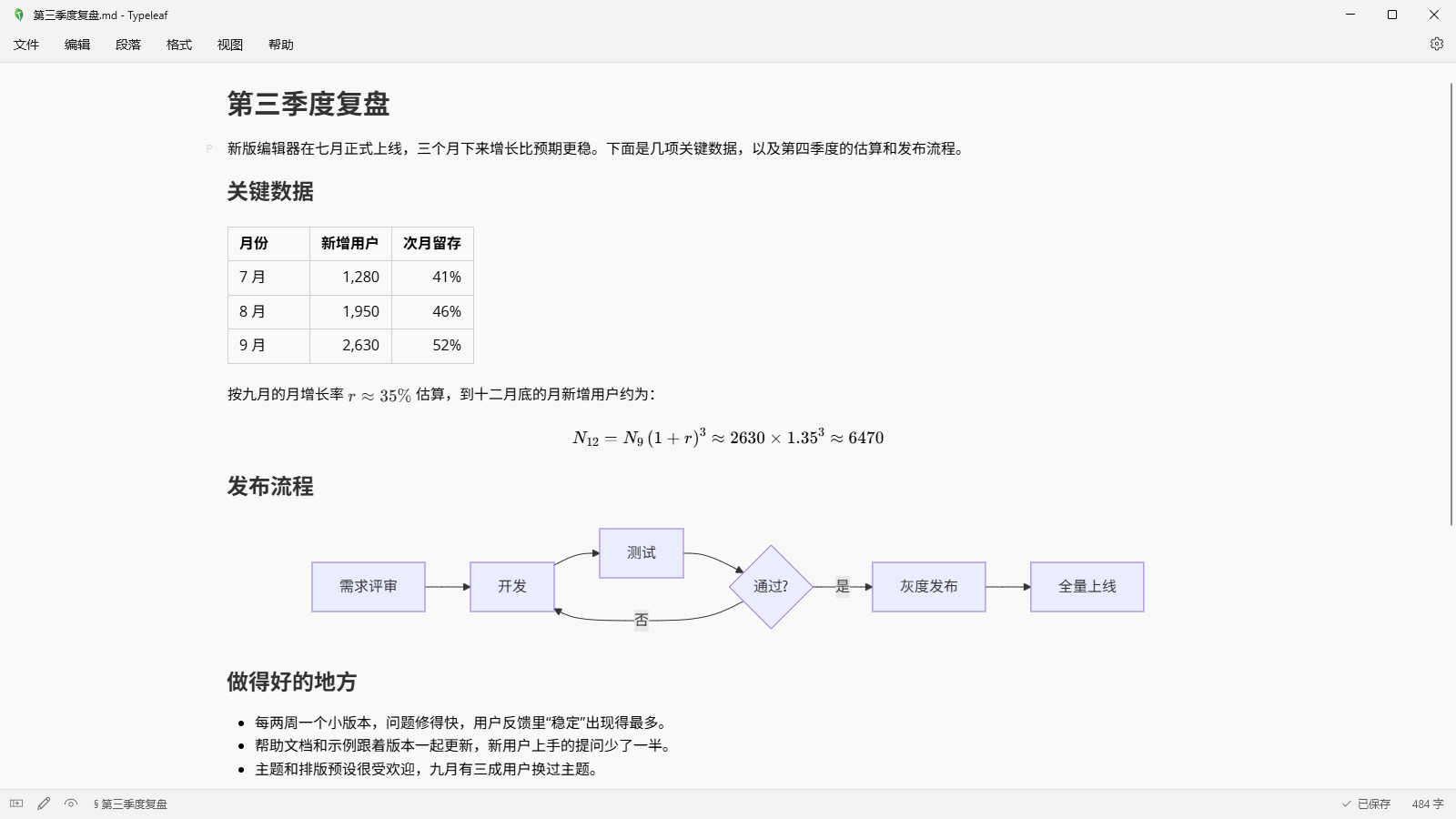Image resolution: width=1456 pixels, height=819 pixels.
Task: Click the 做得好的地方 section heading
Action: point(292,681)
